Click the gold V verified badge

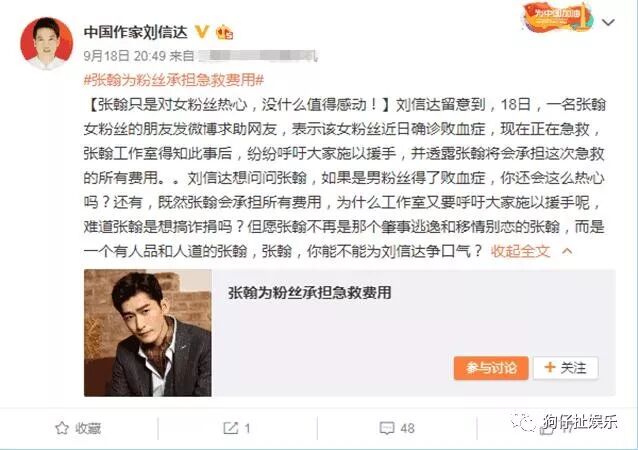[202, 31]
